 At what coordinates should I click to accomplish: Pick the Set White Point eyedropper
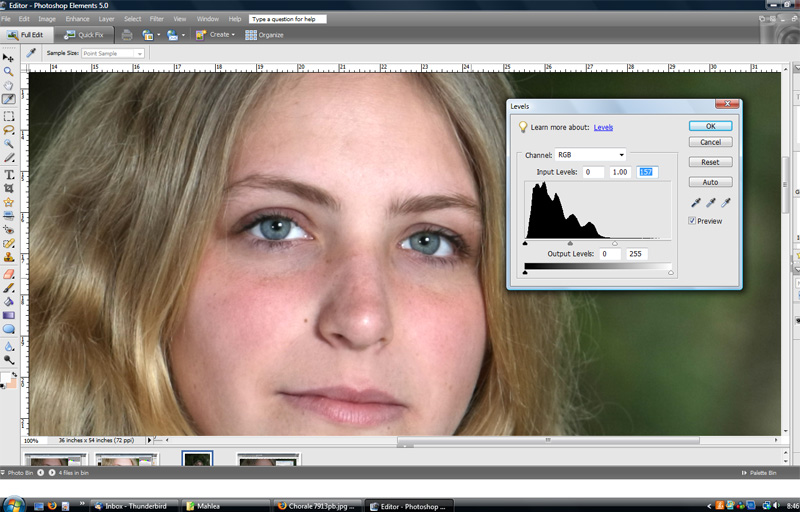(x=726, y=202)
